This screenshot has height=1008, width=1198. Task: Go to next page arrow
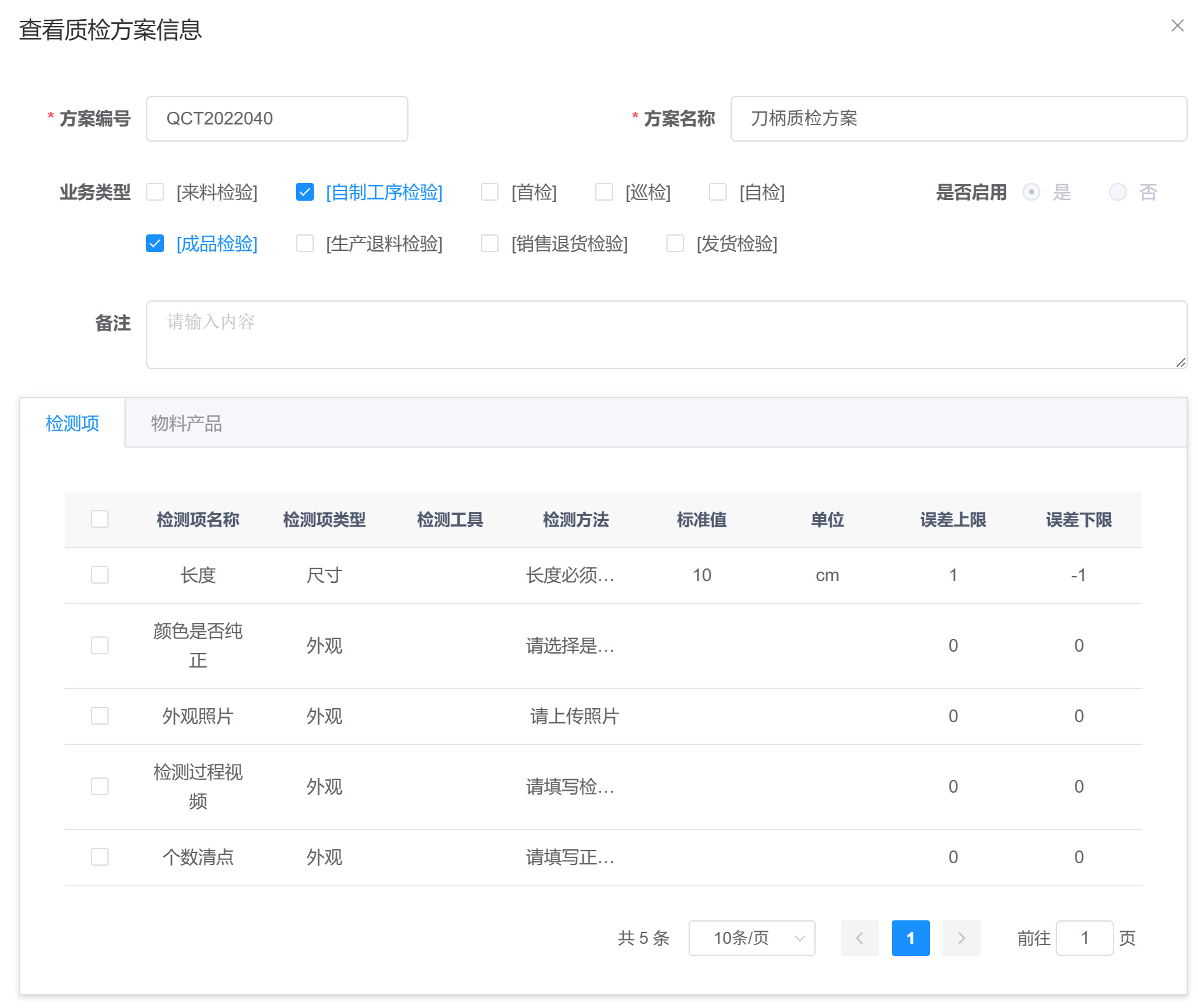point(961,937)
